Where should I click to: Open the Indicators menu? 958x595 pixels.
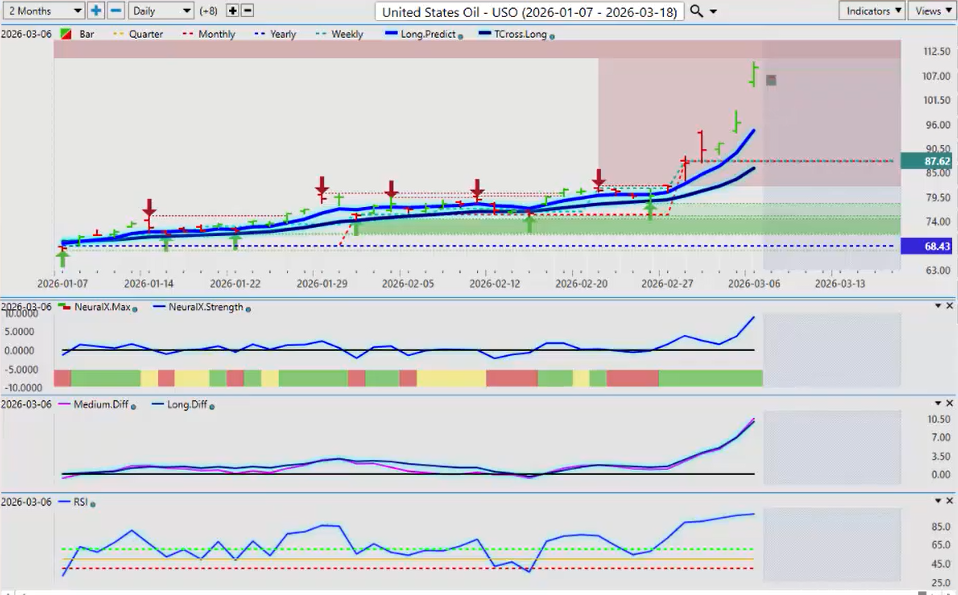click(x=872, y=10)
